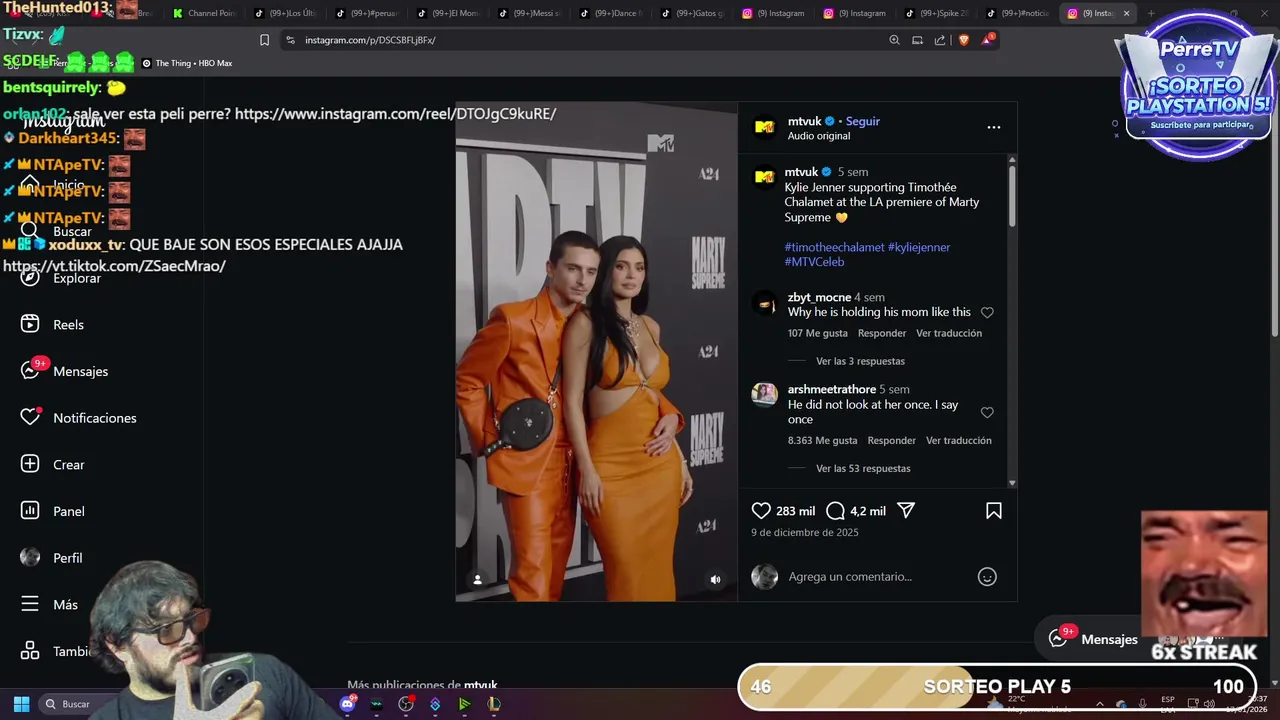Like arshmeetrathore's comment with its heart

coord(987,413)
